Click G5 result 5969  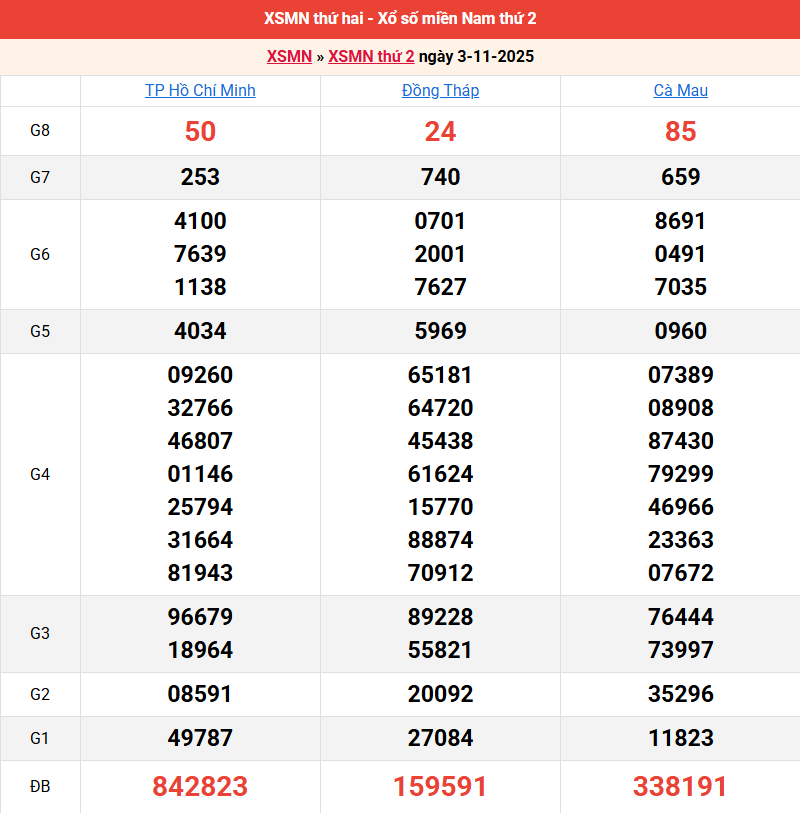pyautogui.click(x=440, y=331)
